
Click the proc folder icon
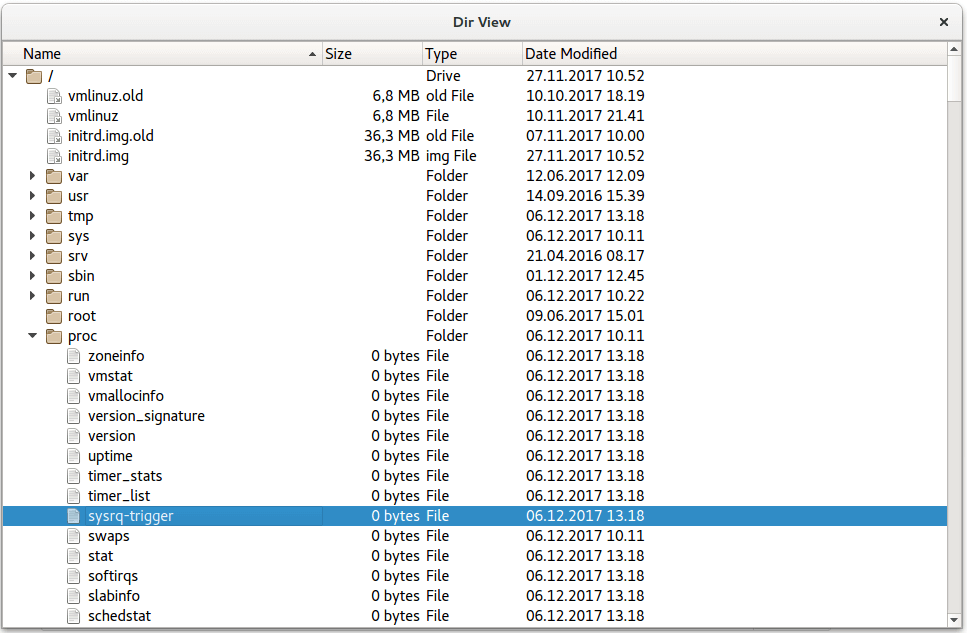point(54,336)
